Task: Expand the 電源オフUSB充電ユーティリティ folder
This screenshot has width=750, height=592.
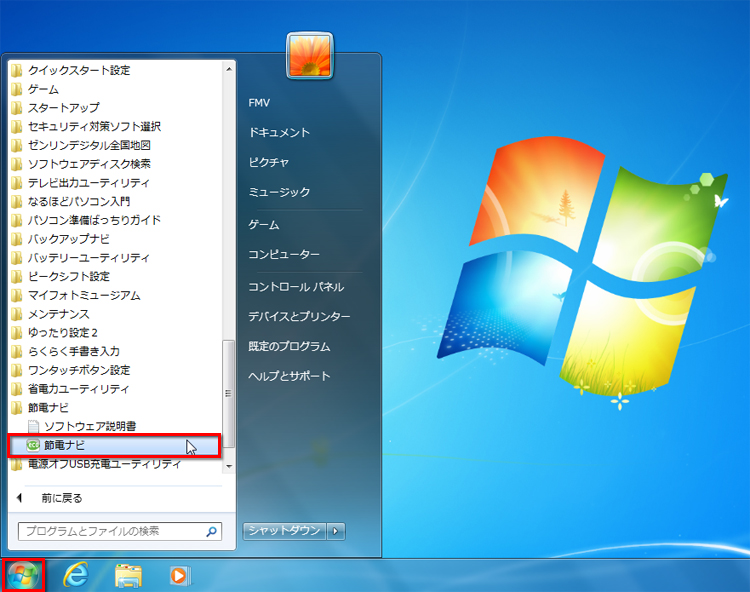Action: tap(97, 464)
